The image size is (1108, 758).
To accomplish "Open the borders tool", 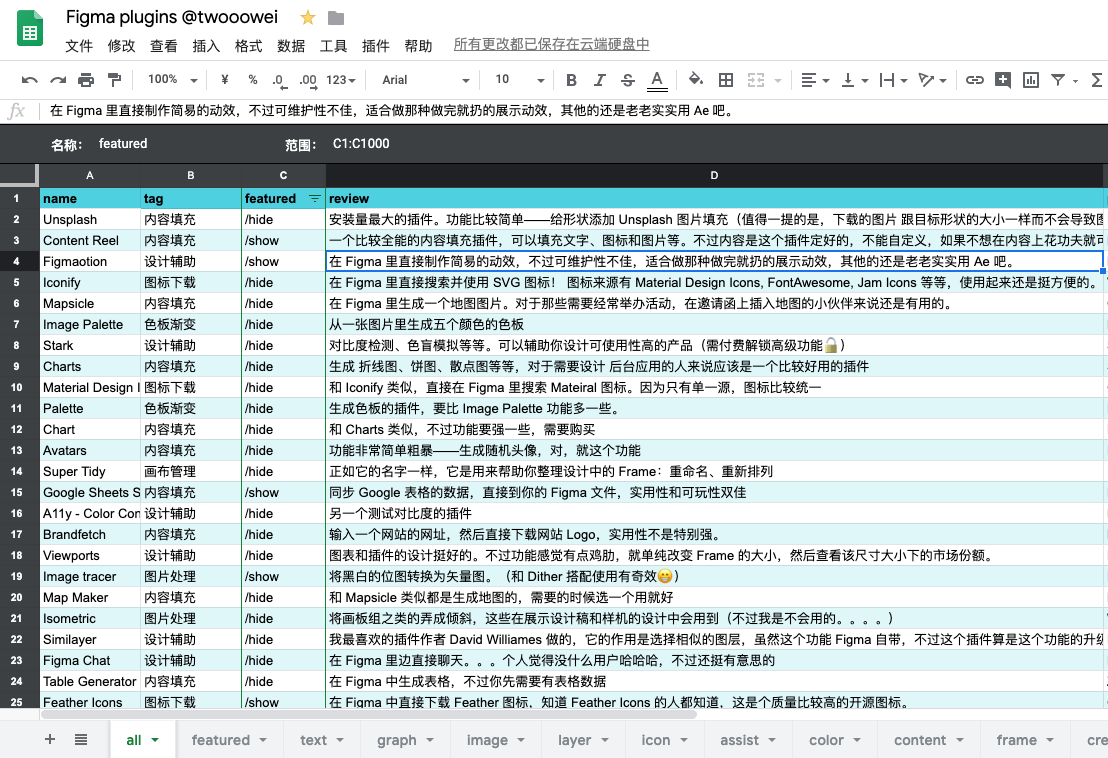I will click(x=726, y=80).
